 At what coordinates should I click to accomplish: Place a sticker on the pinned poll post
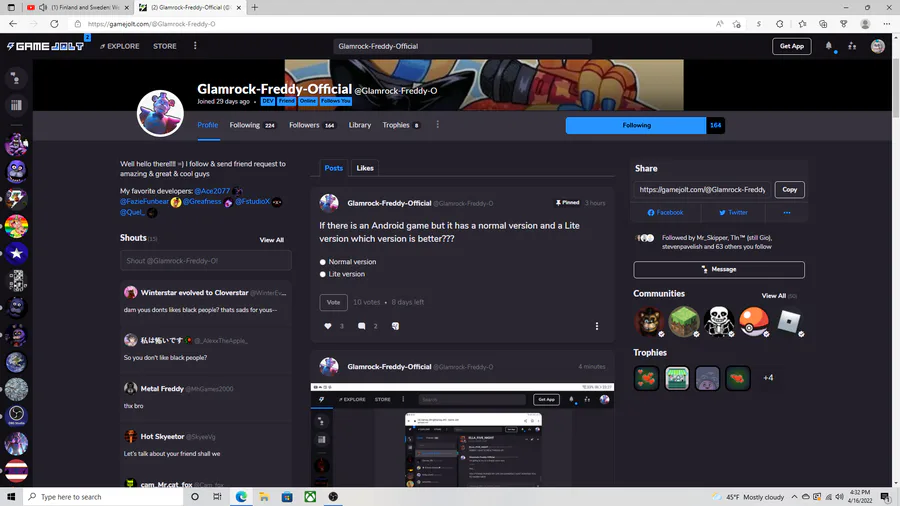[395, 326]
